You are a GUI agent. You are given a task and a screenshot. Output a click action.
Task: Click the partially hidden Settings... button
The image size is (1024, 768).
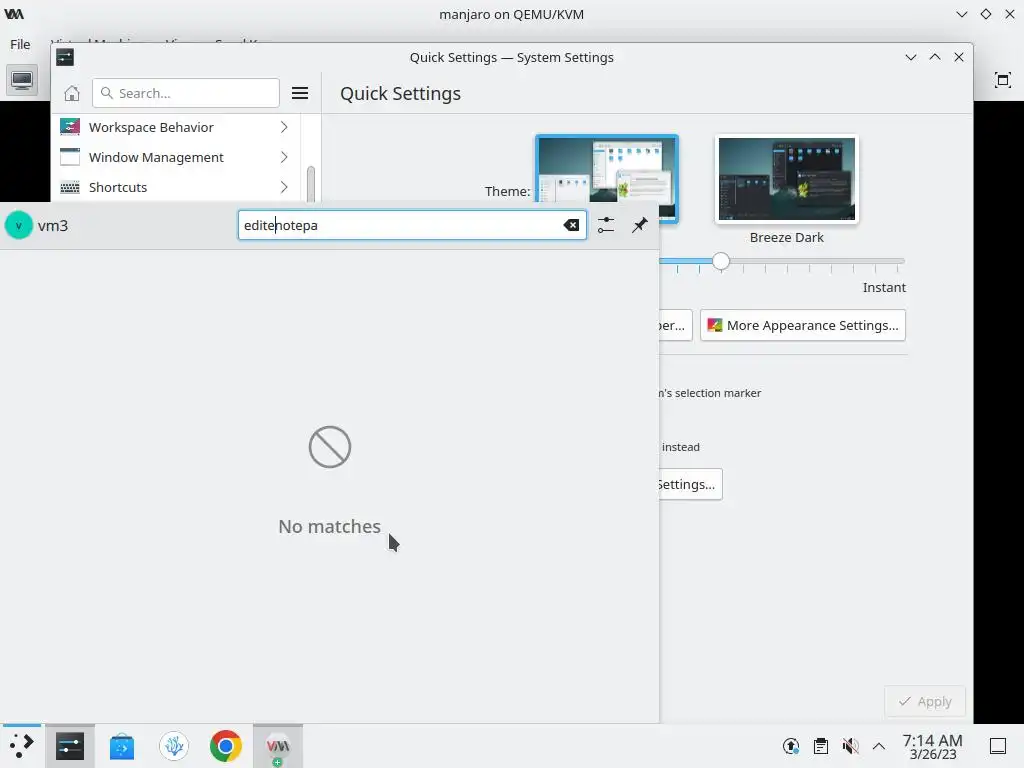tap(690, 485)
